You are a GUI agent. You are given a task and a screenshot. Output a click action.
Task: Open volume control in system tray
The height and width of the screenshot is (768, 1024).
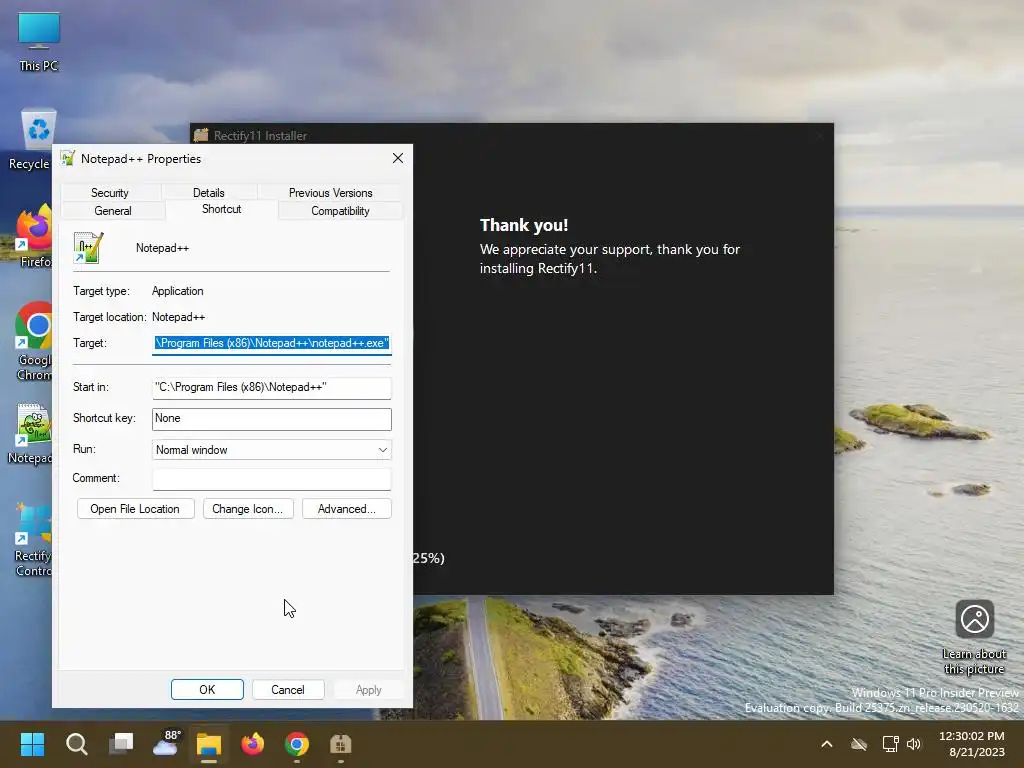pos(914,744)
